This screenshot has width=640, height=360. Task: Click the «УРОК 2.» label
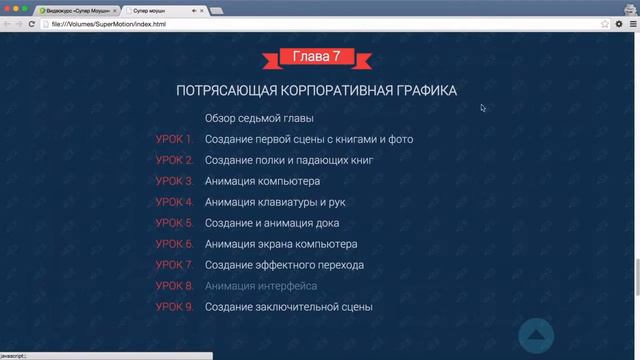[x=174, y=160]
